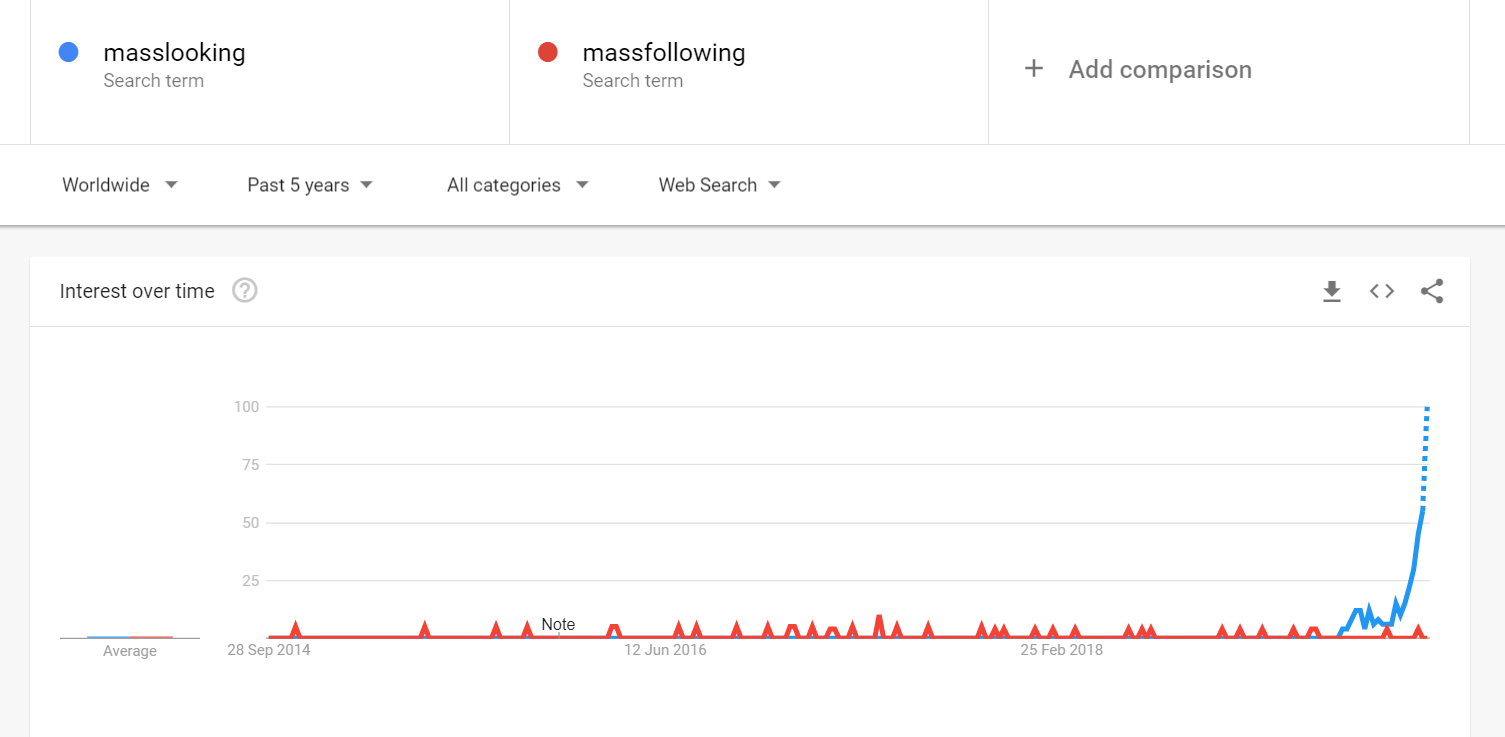
Task: Open the Web Search type dropdown
Action: (720, 185)
